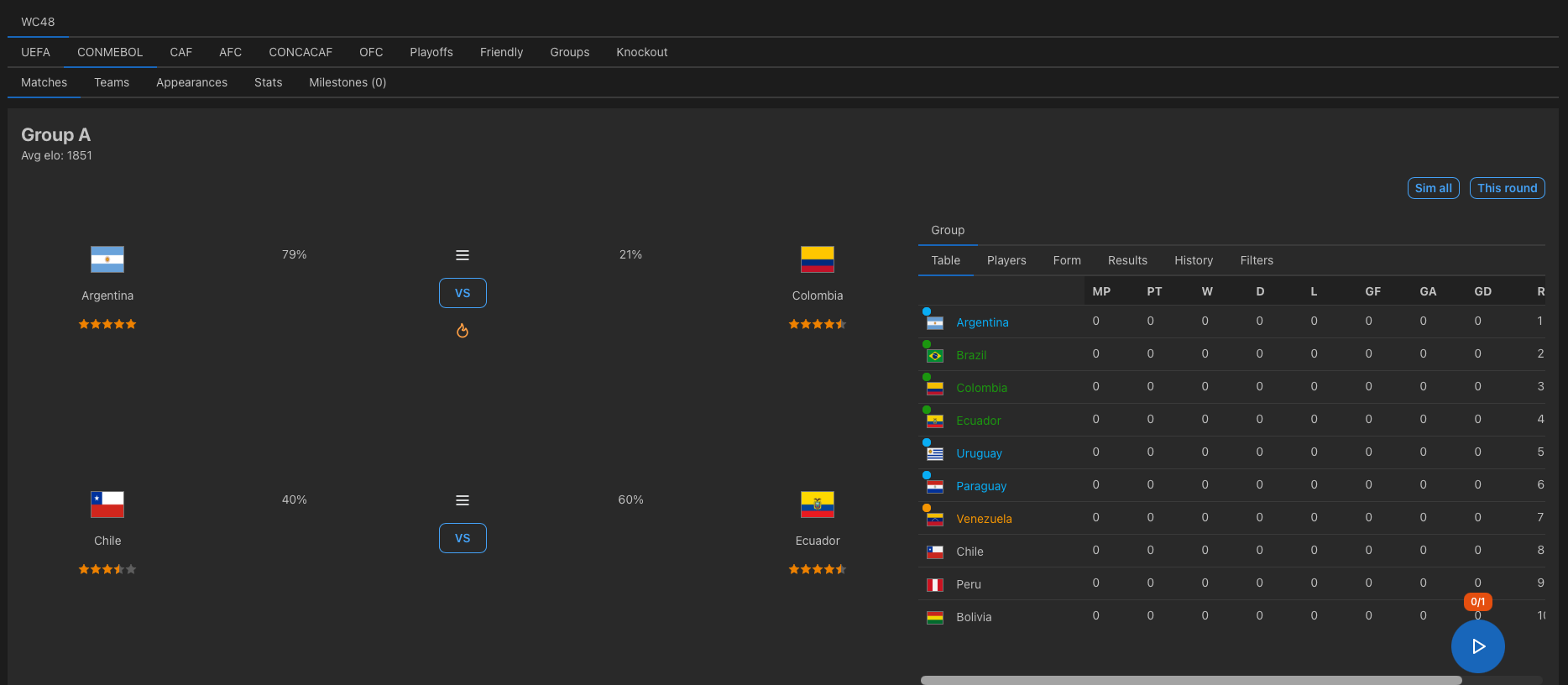The image size is (1568, 685).
Task: Simulate all matches with Sim all
Action: coord(1434,188)
